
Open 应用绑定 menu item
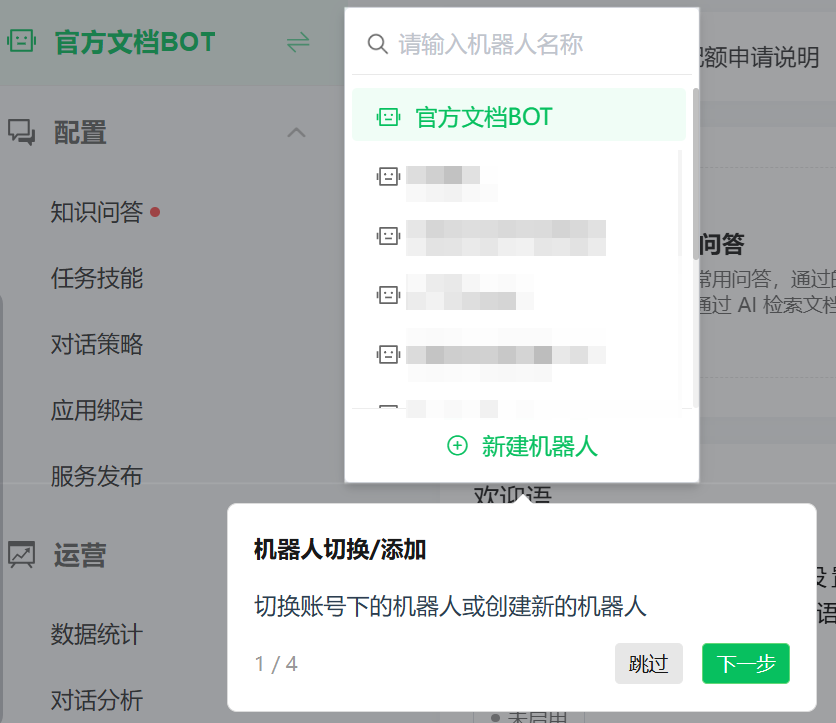[x=97, y=410]
